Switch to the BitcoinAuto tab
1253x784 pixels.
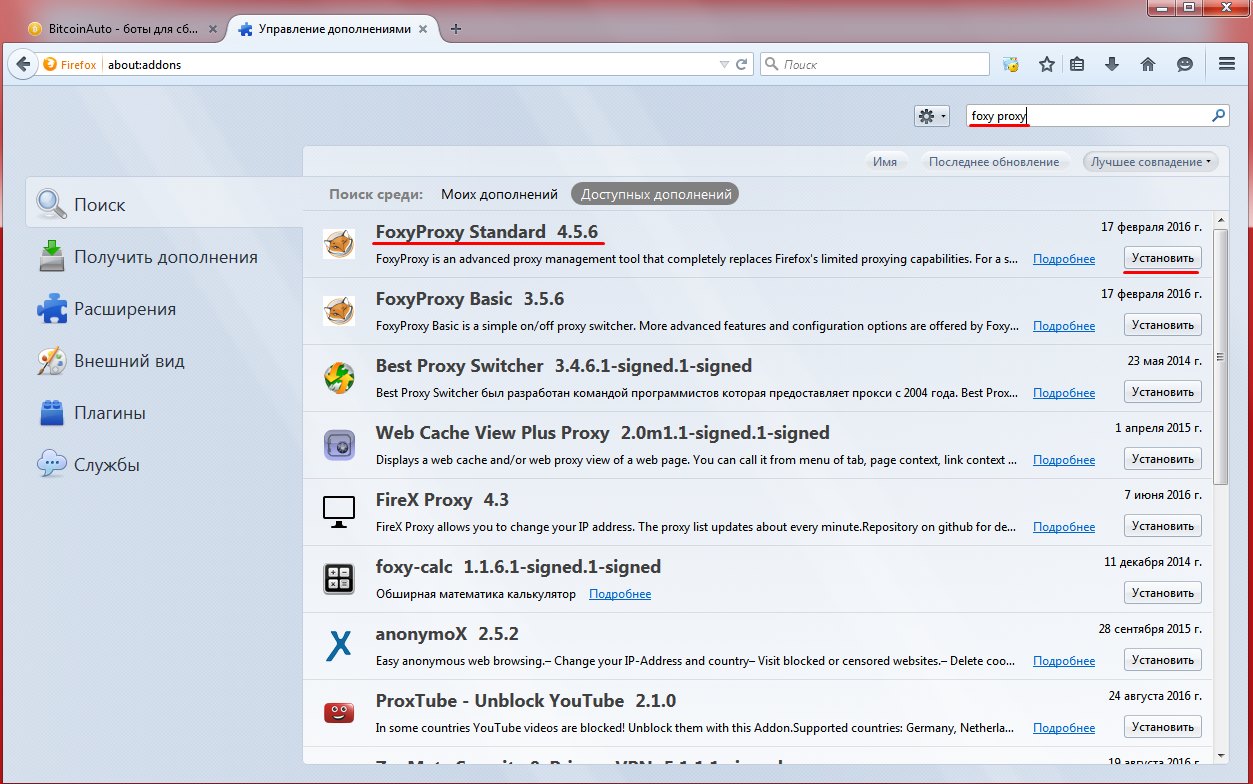[120, 29]
